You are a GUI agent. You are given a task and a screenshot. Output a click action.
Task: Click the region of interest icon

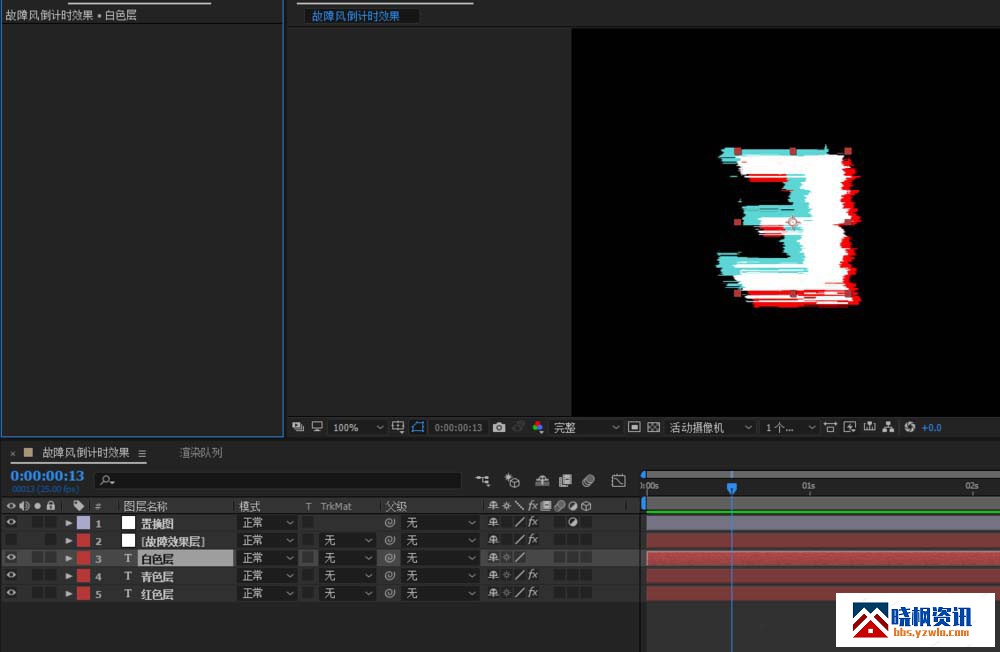click(x=634, y=427)
